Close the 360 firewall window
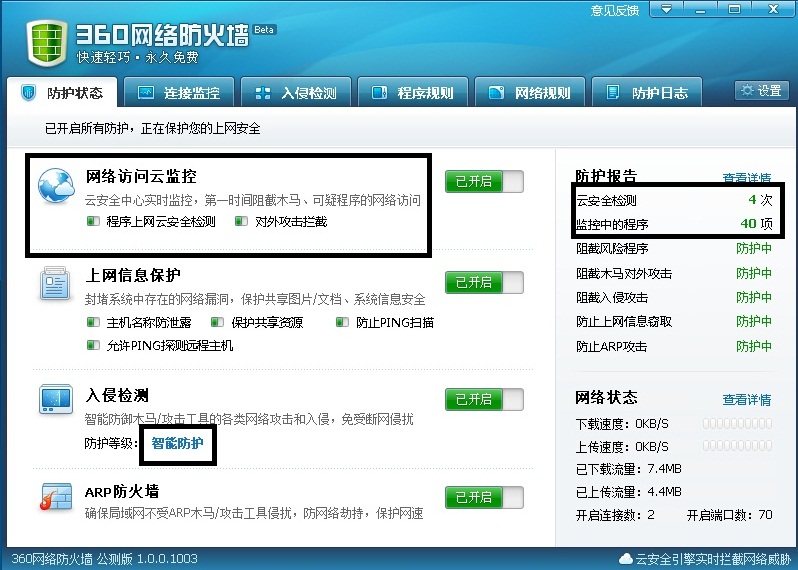798x570 pixels. [x=774, y=9]
